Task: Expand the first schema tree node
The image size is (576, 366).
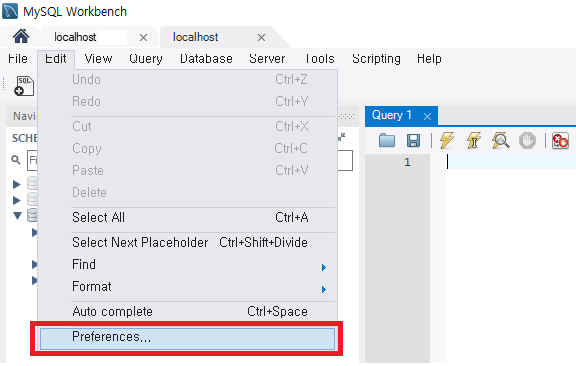Action: click(x=17, y=184)
